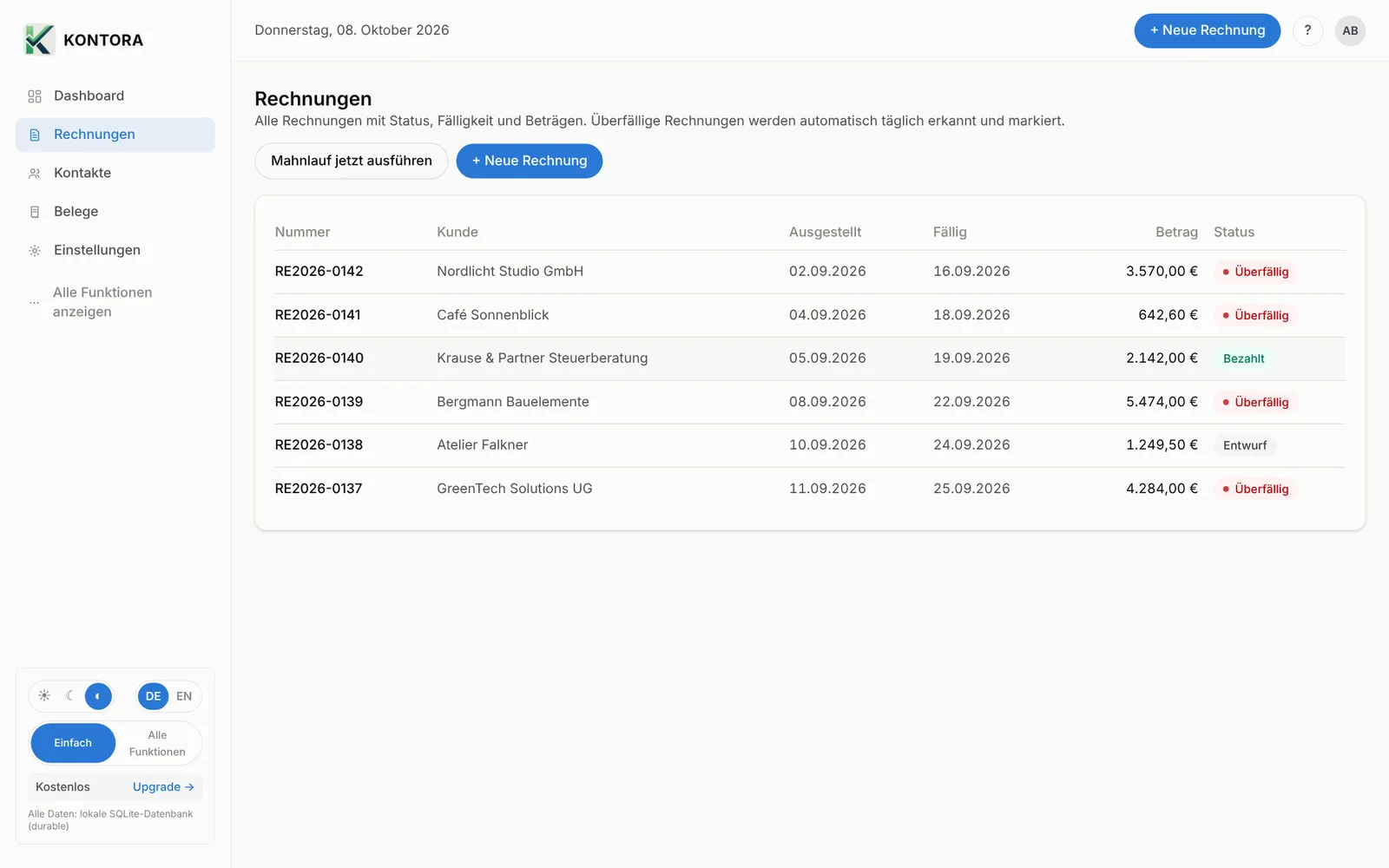Click the Bezahlt status badge

click(x=1244, y=358)
